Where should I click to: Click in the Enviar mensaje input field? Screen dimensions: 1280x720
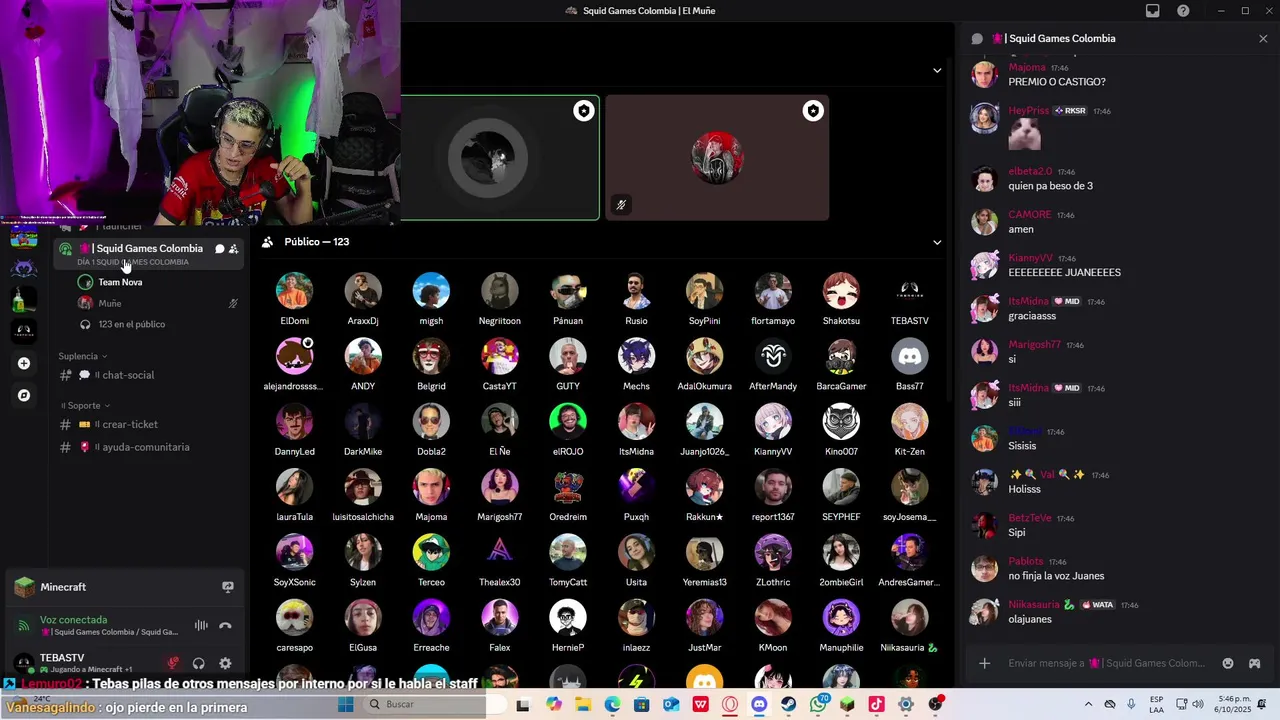pyautogui.click(x=1105, y=663)
